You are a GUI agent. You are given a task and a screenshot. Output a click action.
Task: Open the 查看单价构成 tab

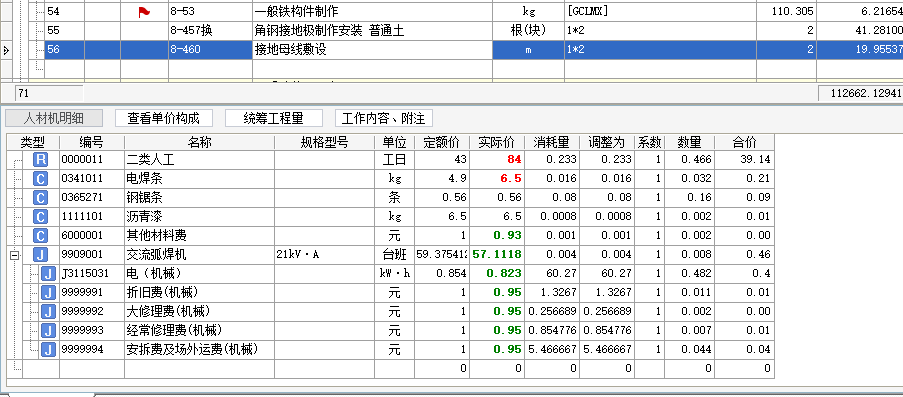click(x=164, y=119)
